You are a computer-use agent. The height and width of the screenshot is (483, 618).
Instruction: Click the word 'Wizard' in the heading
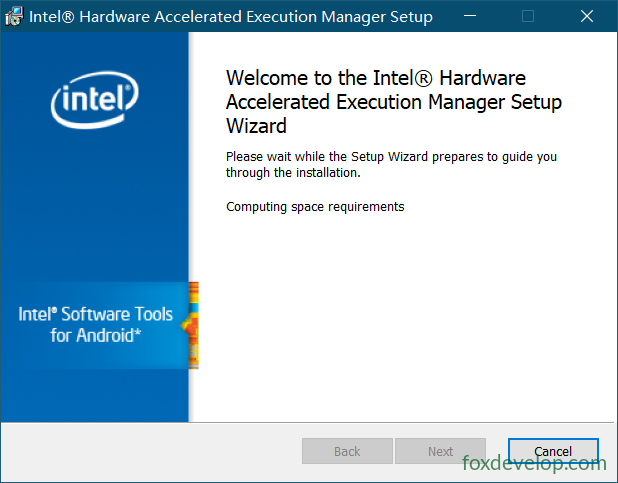click(x=256, y=126)
